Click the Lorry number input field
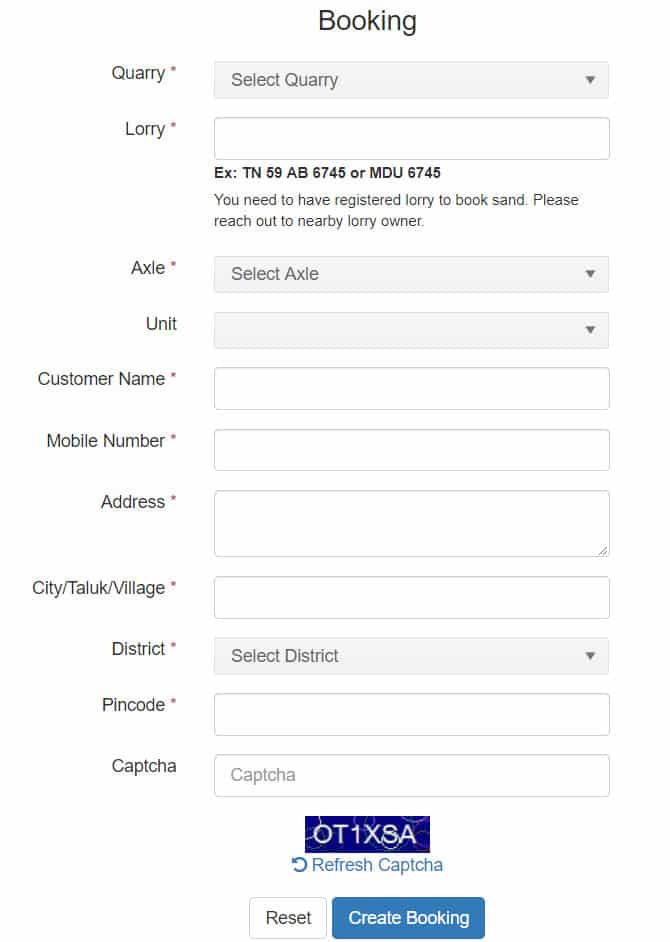The image size is (670, 942). pyautogui.click(x=411, y=138)
